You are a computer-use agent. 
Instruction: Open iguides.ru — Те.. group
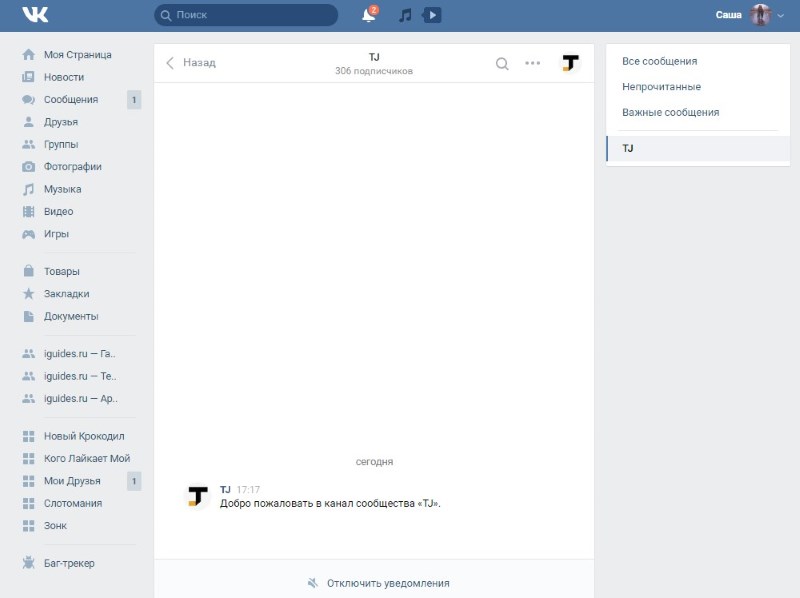click(80, 376)
